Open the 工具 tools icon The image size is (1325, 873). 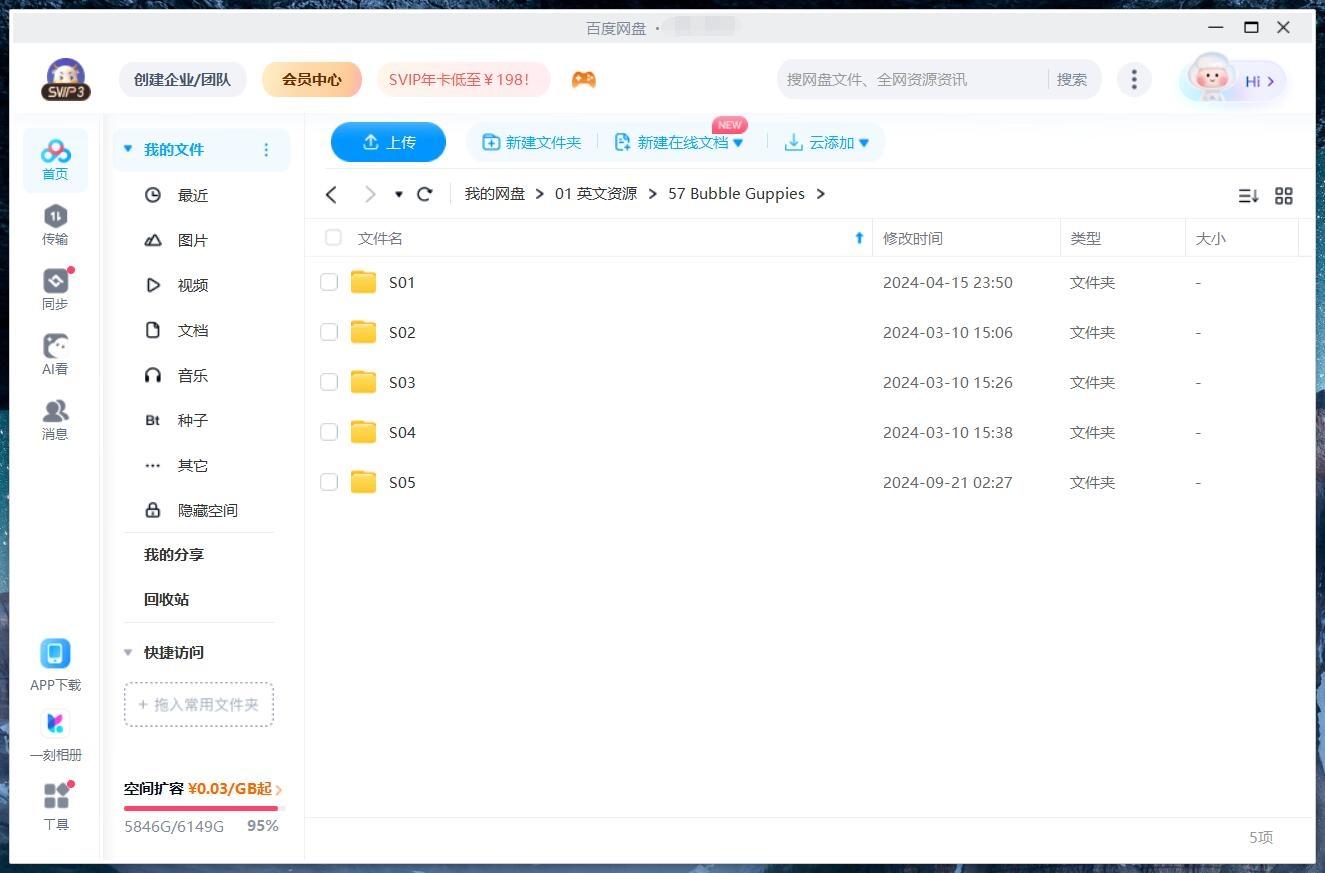(56, 806)
